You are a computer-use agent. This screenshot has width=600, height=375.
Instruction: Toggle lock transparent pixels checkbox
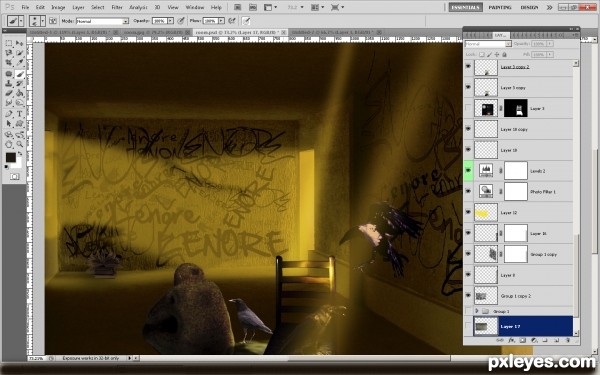[x=482, y=55]
